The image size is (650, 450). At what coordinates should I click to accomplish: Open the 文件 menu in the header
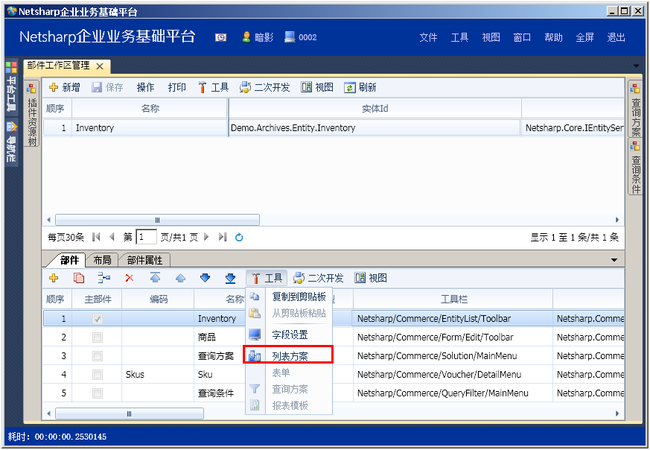(428, 38)
